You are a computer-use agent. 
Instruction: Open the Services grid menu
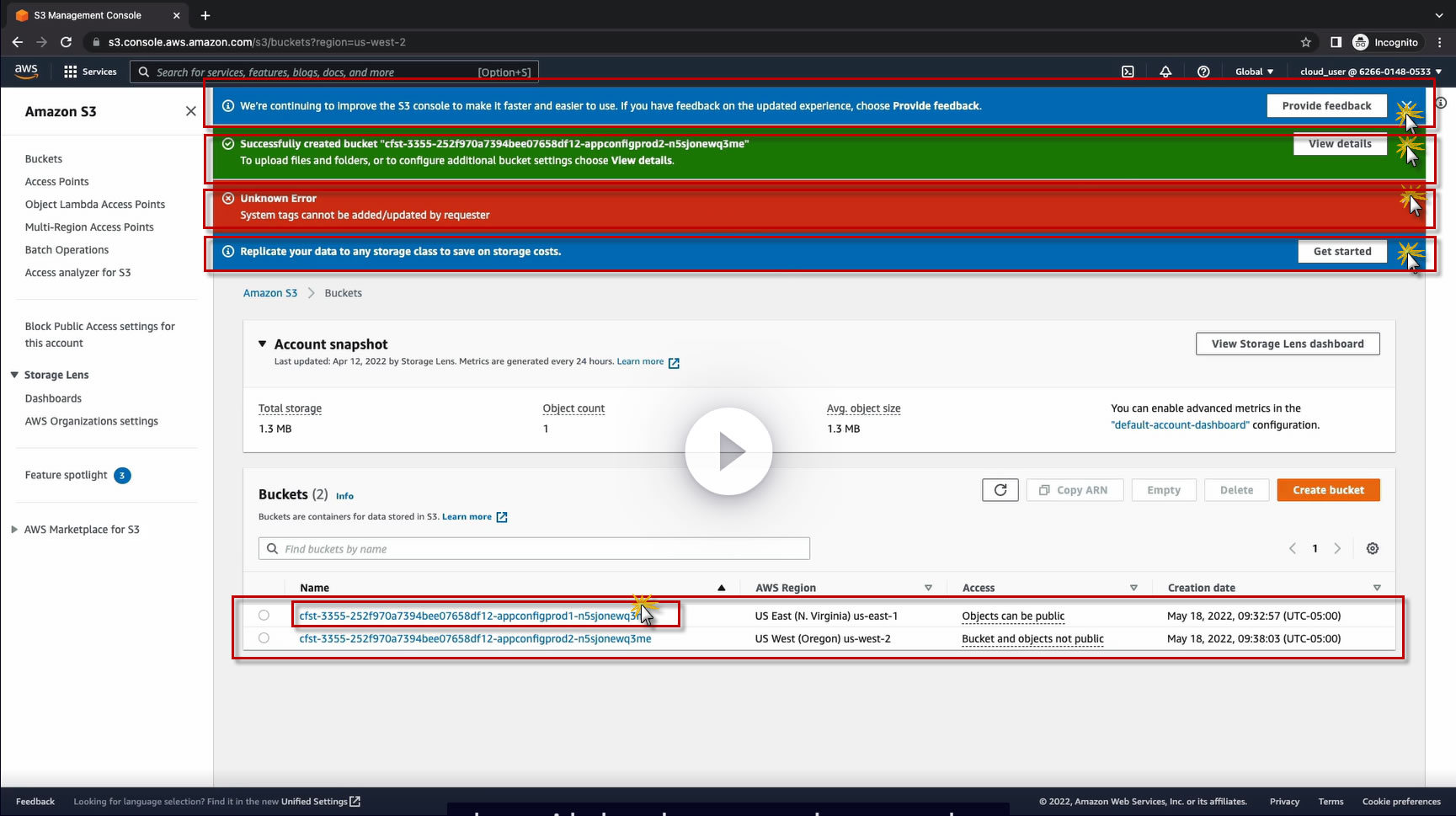(90, 72)
